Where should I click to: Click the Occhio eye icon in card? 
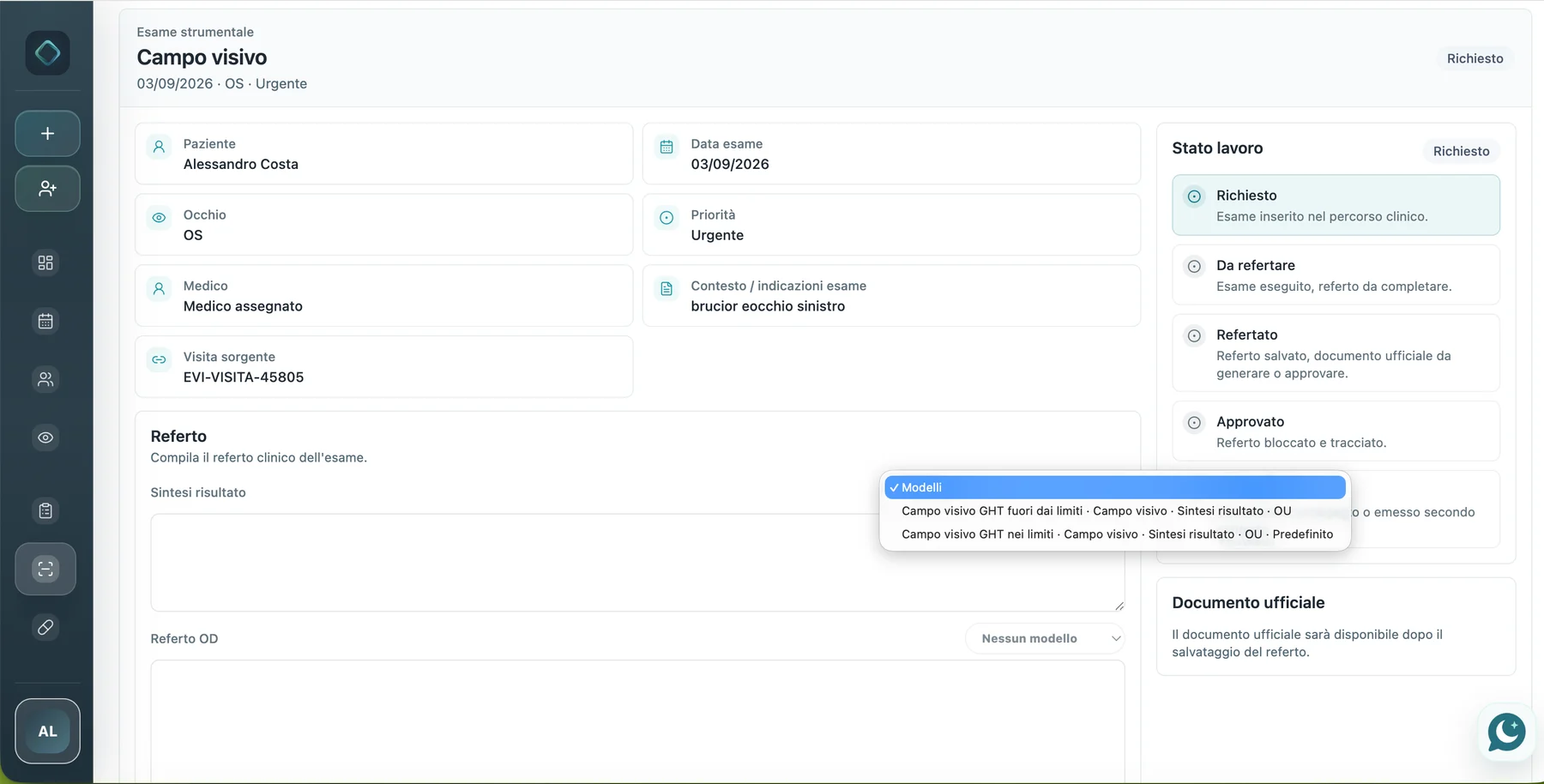(x=159, y=218)
